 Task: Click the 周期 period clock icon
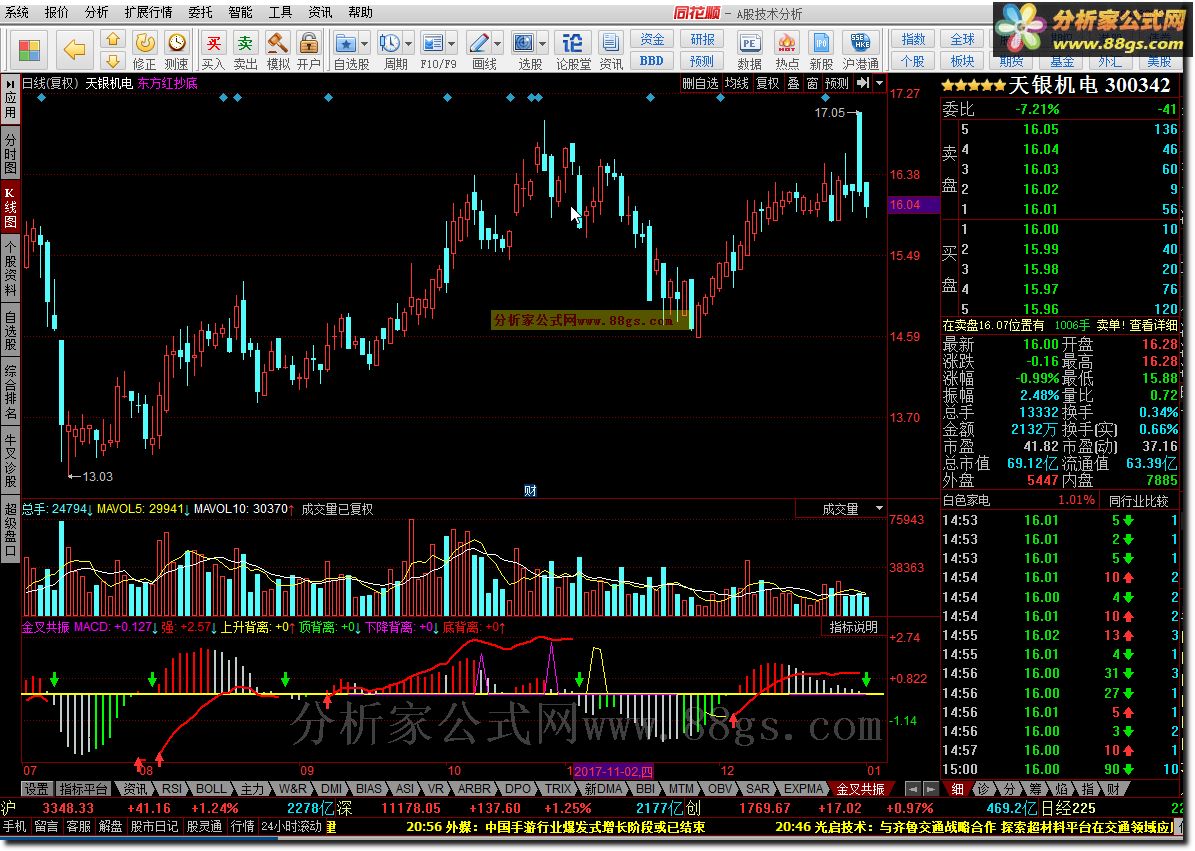(x=390, y=43)
